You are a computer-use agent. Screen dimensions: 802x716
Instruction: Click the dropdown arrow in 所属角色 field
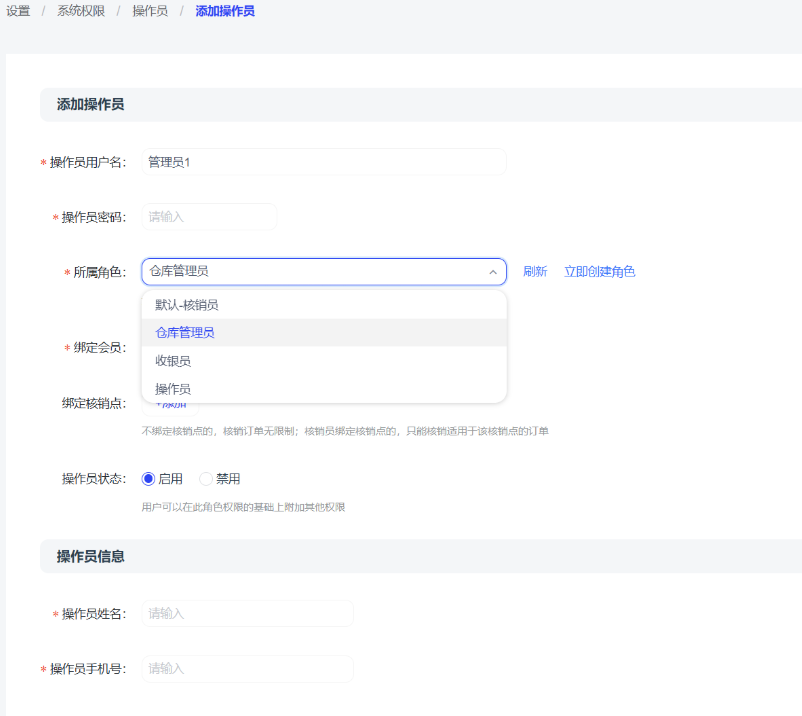(492, 272)
